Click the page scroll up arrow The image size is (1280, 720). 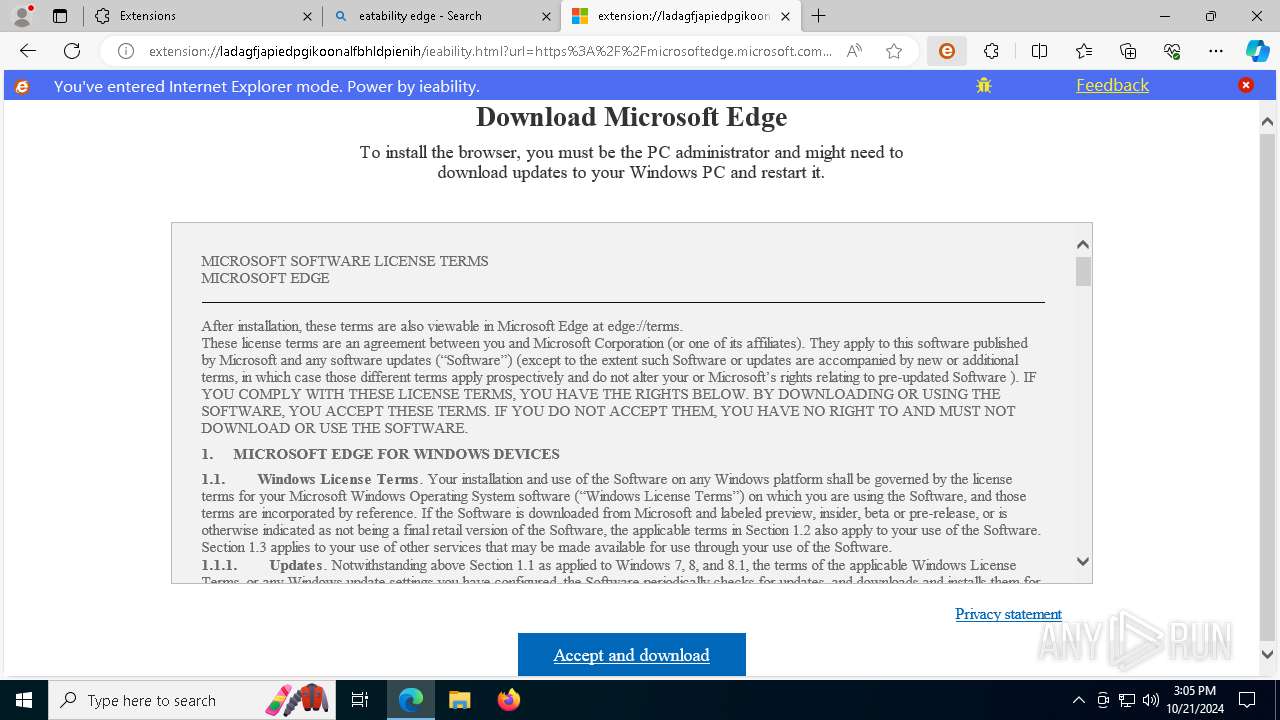pos(1267,121)
